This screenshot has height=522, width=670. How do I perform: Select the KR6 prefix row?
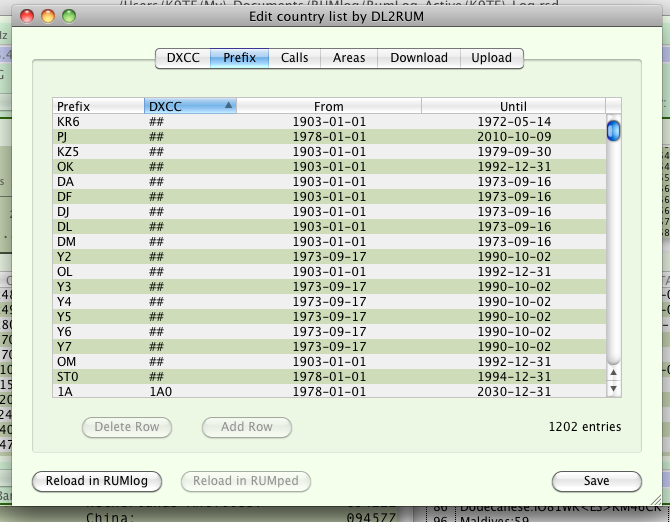tap(328, 121)
